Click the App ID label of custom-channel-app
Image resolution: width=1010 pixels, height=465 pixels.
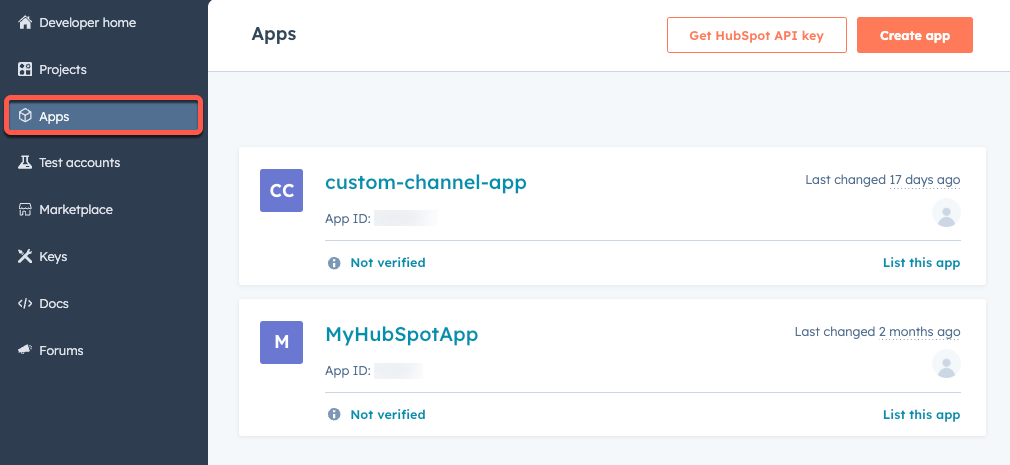(x=348, y=219)
